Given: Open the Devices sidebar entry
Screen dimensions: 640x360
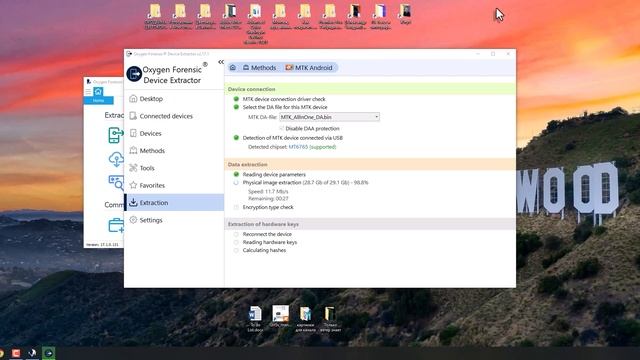Looking at the screenshot, I should click(174, 133).
